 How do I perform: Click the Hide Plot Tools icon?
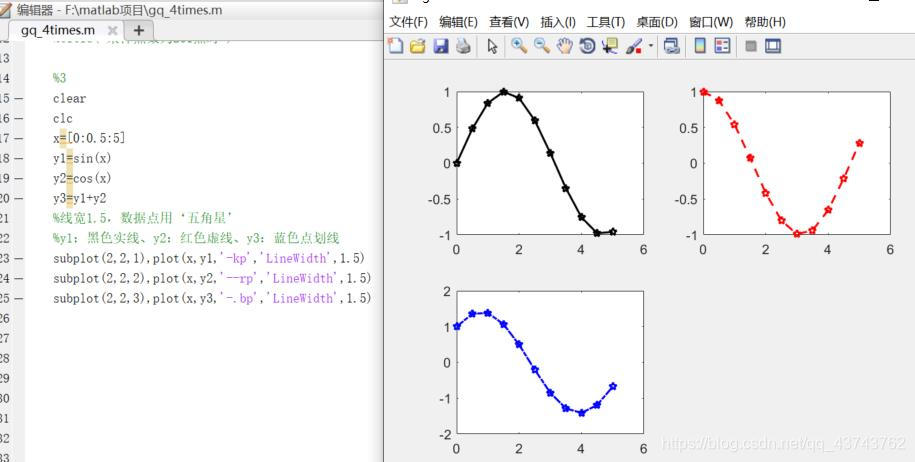751,46
